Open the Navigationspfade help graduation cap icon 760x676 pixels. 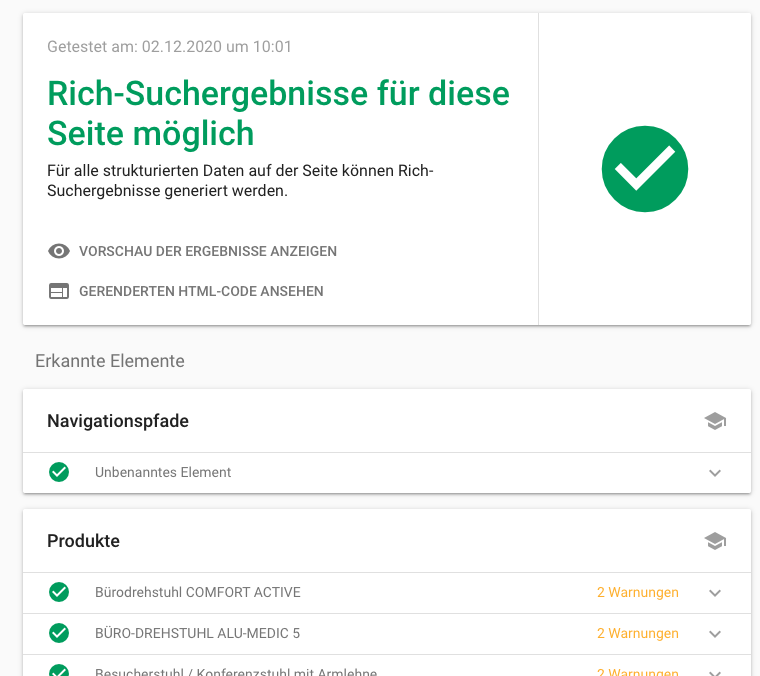pyautogui.click(x=715, y=421)
